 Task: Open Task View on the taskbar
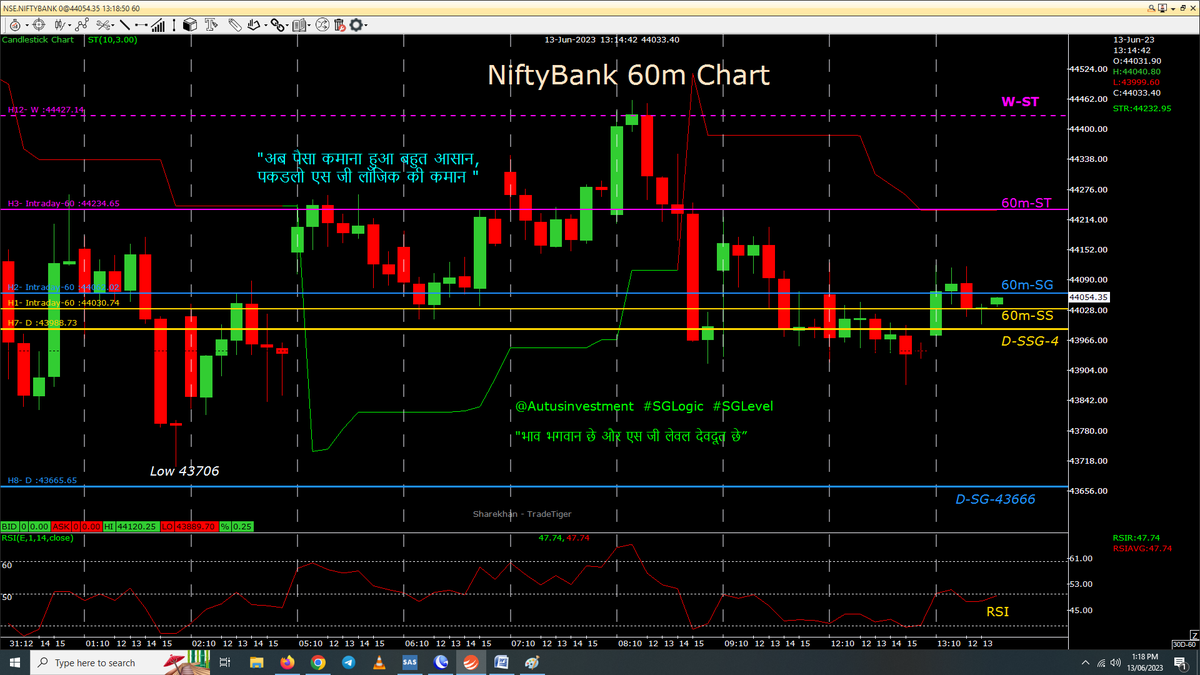(x=225, y=662)
